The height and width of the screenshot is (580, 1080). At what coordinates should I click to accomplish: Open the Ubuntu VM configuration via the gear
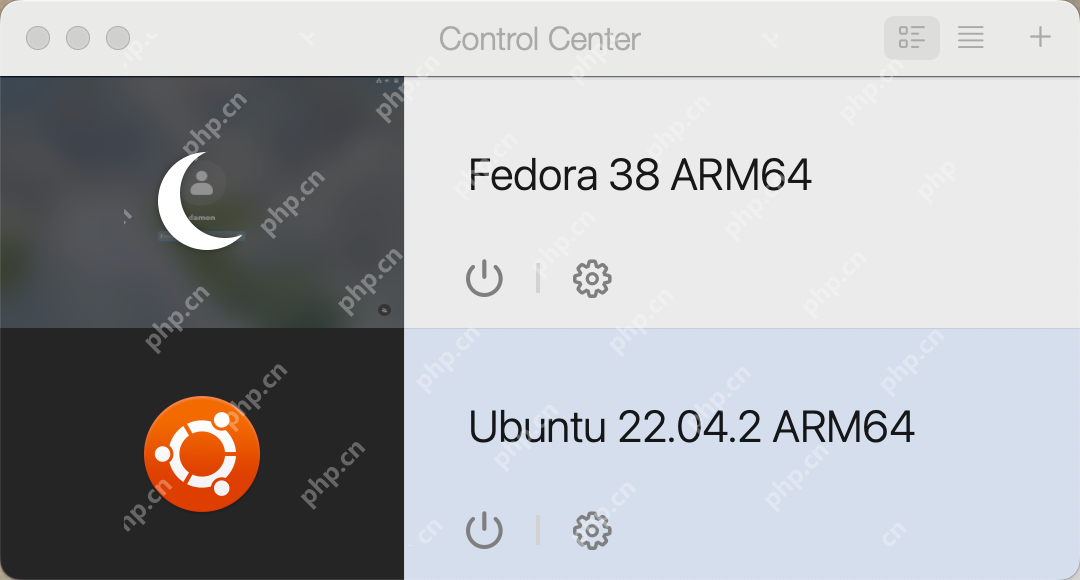click(591, 531)
